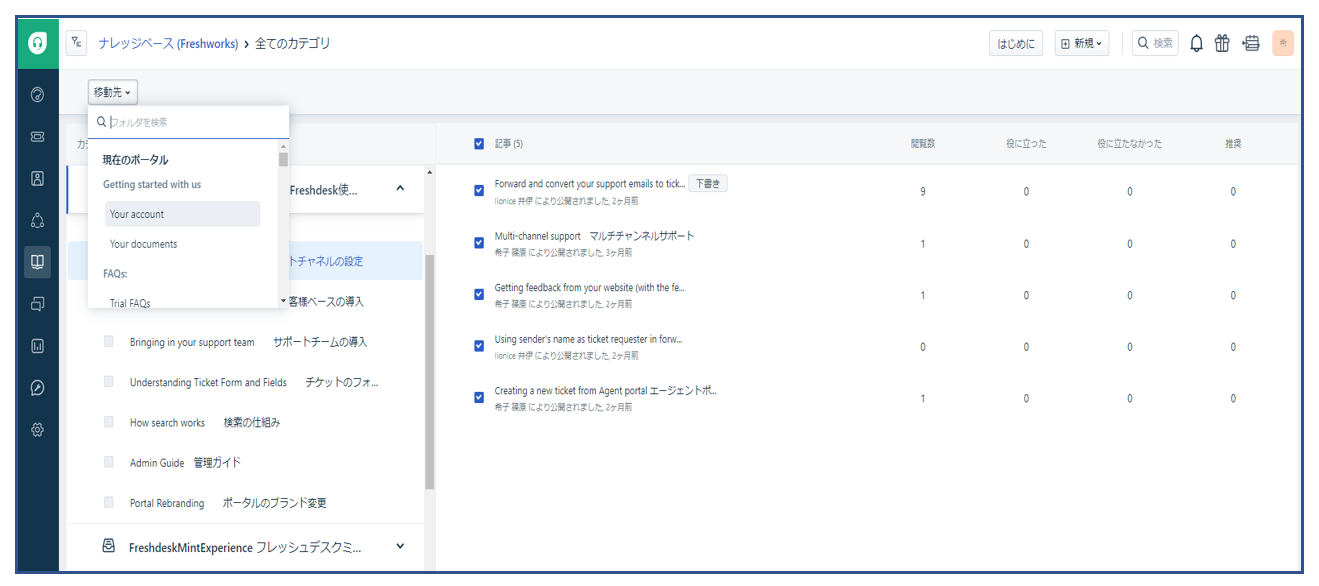Select Your account in folder list
1319x586 pixels.
(x=182, y=214)
